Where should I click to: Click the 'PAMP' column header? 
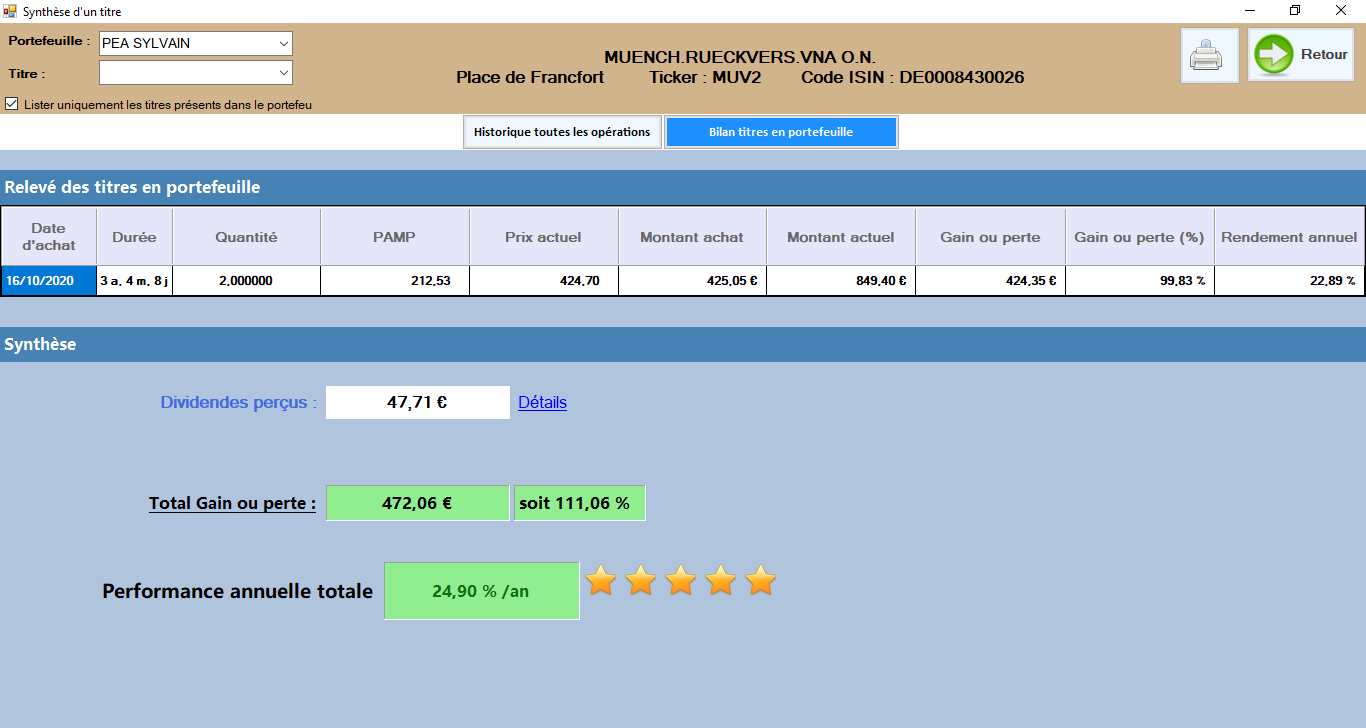[395, 237]
